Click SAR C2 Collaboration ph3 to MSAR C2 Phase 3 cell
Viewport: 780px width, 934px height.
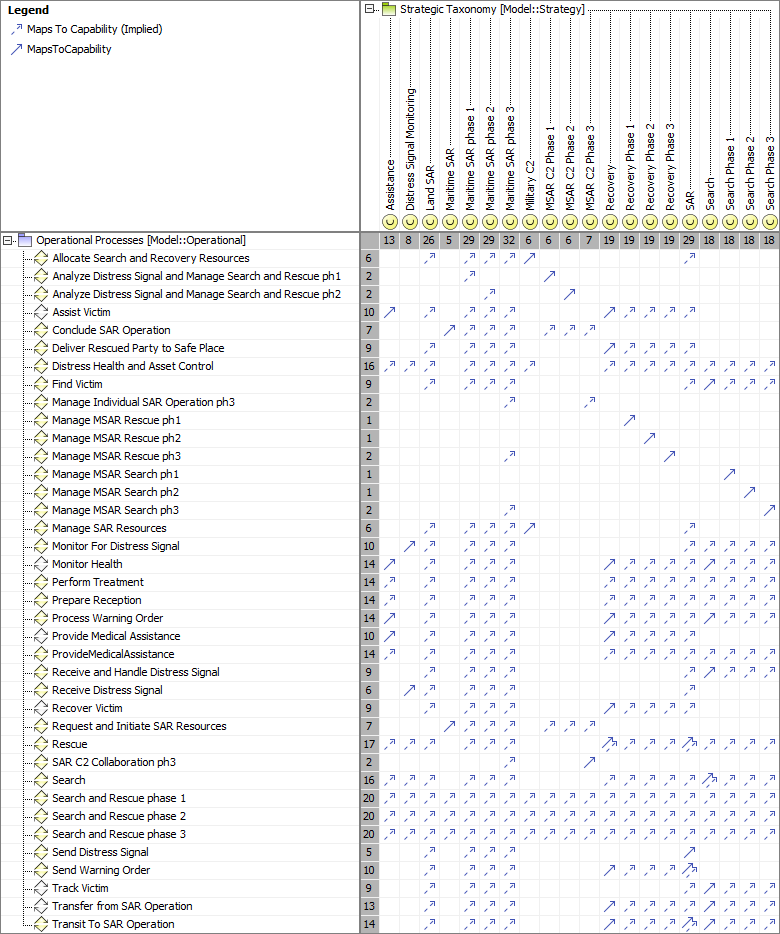point(589,762)
